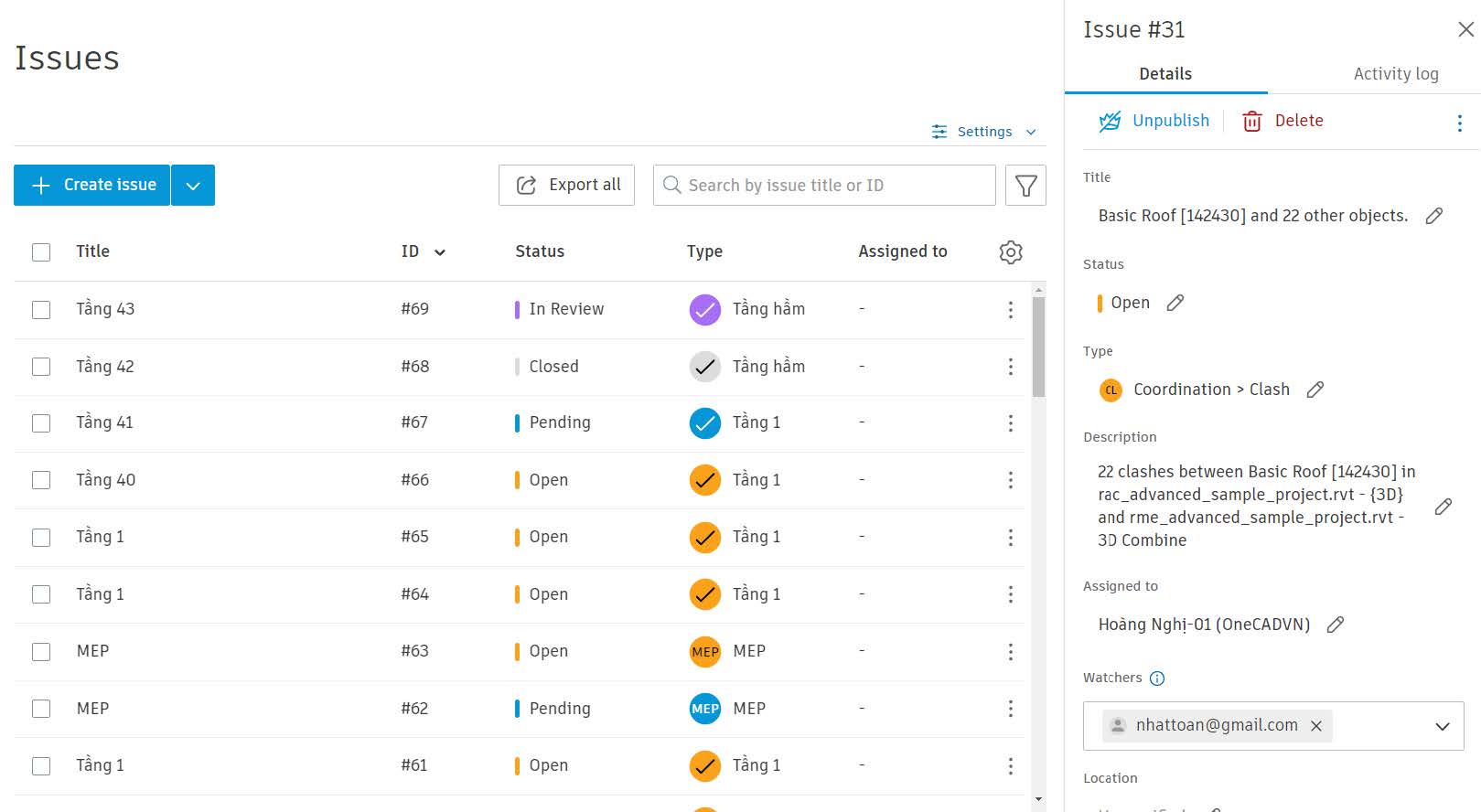Click Export all button

[566, 186]
